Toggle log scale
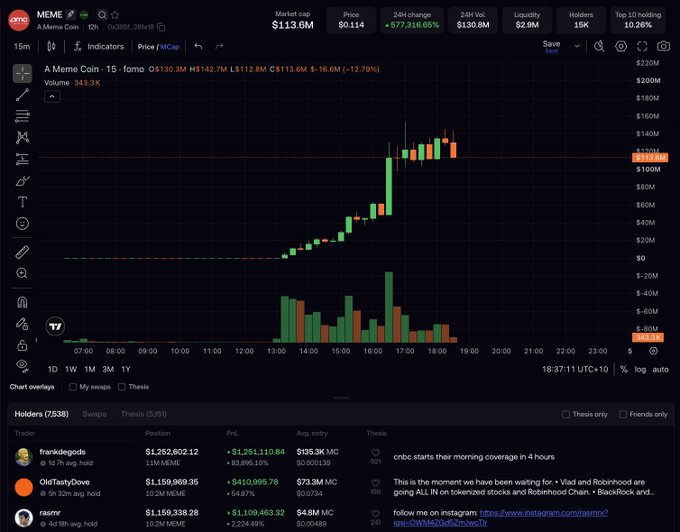680x532 pixels. (x=640, y=369)
